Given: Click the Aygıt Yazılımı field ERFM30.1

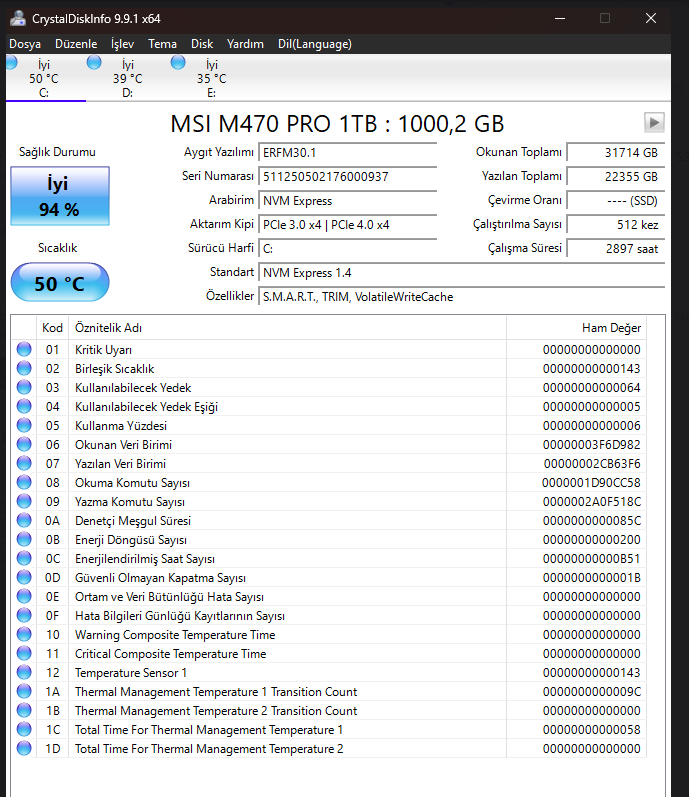Looking at the screenshot, I should point(348,152).
